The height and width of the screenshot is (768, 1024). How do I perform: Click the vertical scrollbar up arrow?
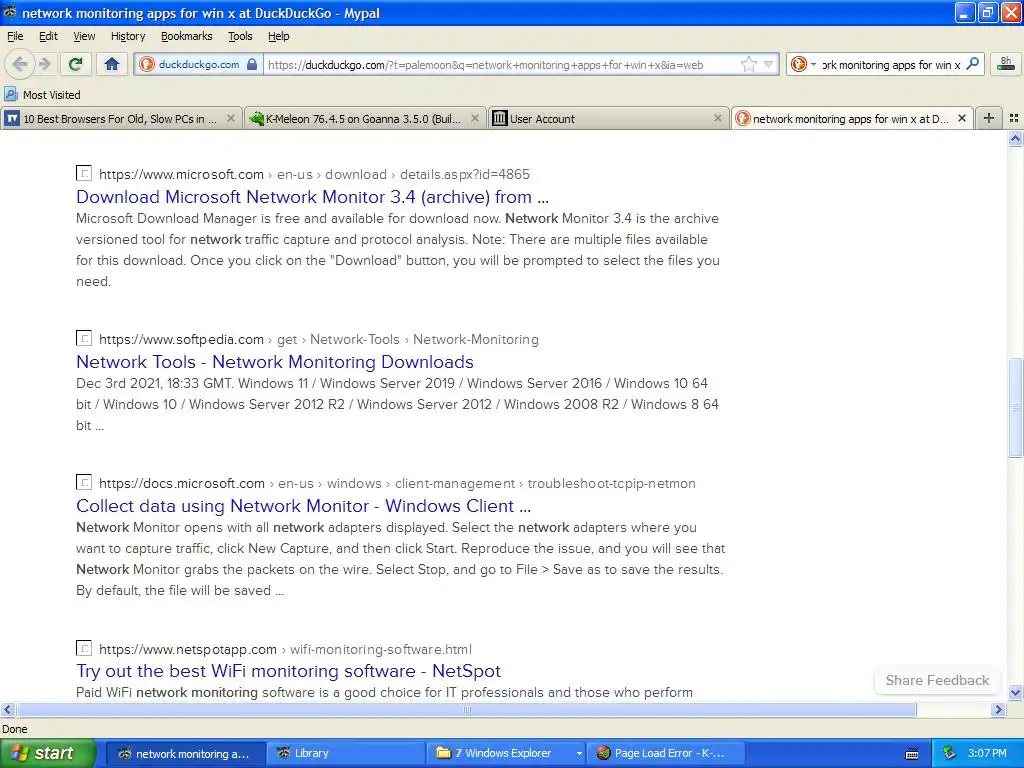coord(1015,138)
